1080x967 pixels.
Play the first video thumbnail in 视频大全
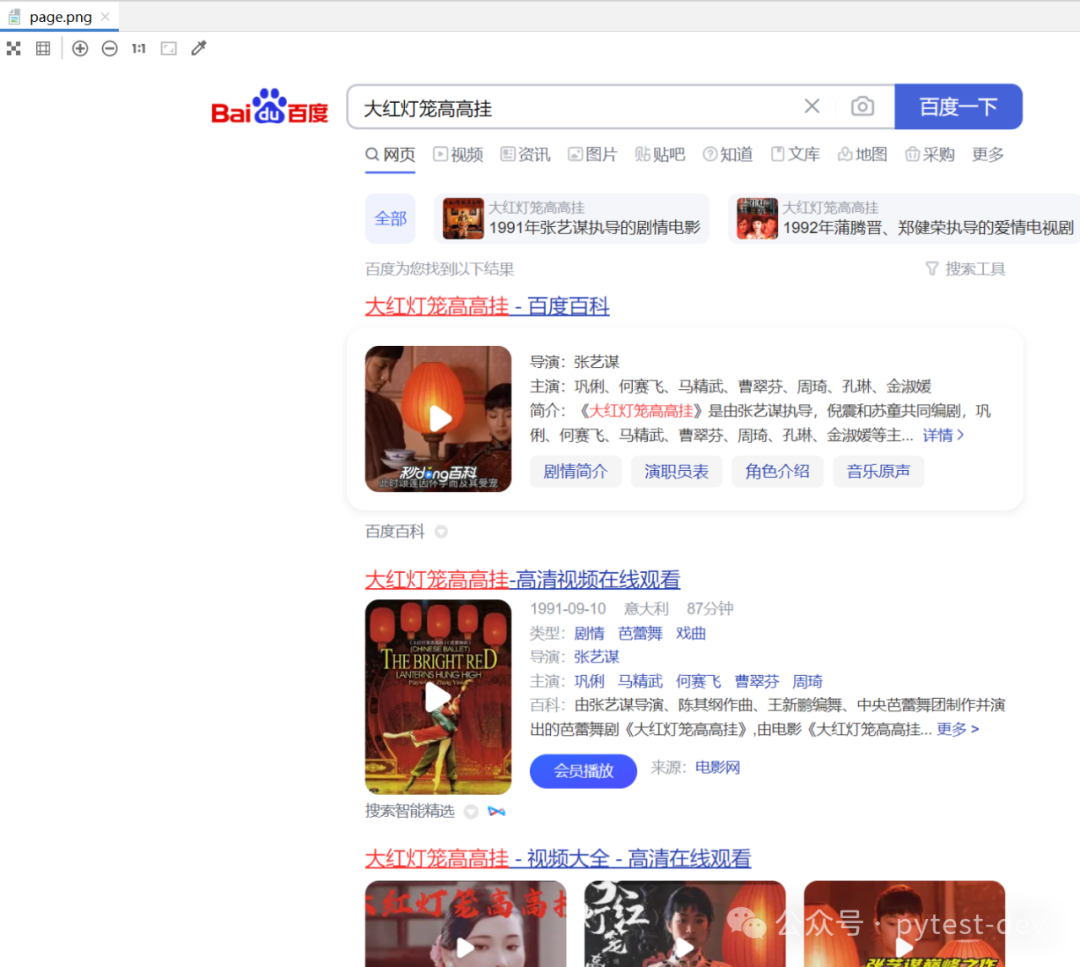pyautogui.click(x=466, y=924)
